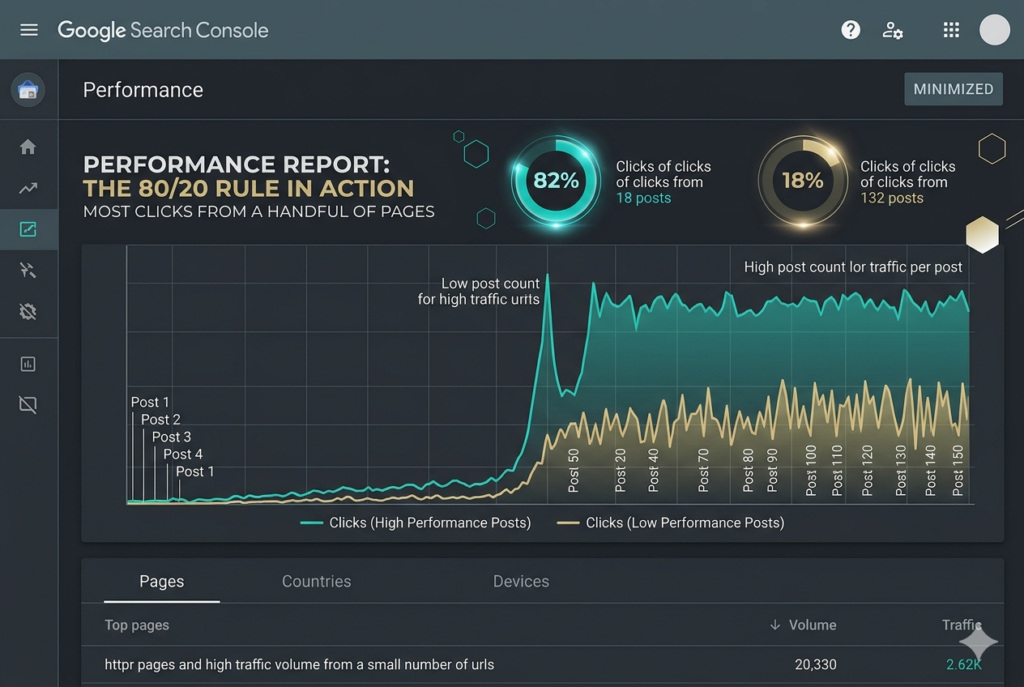This screenshot has width=1024, height=687.
Task: Select the property icon atop the sidebar
Action: pos(28,91)
